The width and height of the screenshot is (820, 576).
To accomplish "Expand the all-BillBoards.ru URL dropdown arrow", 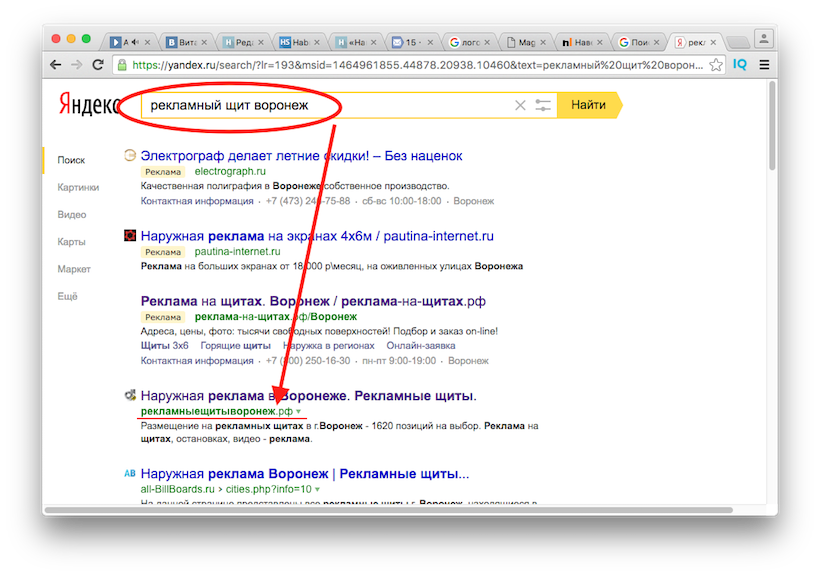I will (317, 490).
